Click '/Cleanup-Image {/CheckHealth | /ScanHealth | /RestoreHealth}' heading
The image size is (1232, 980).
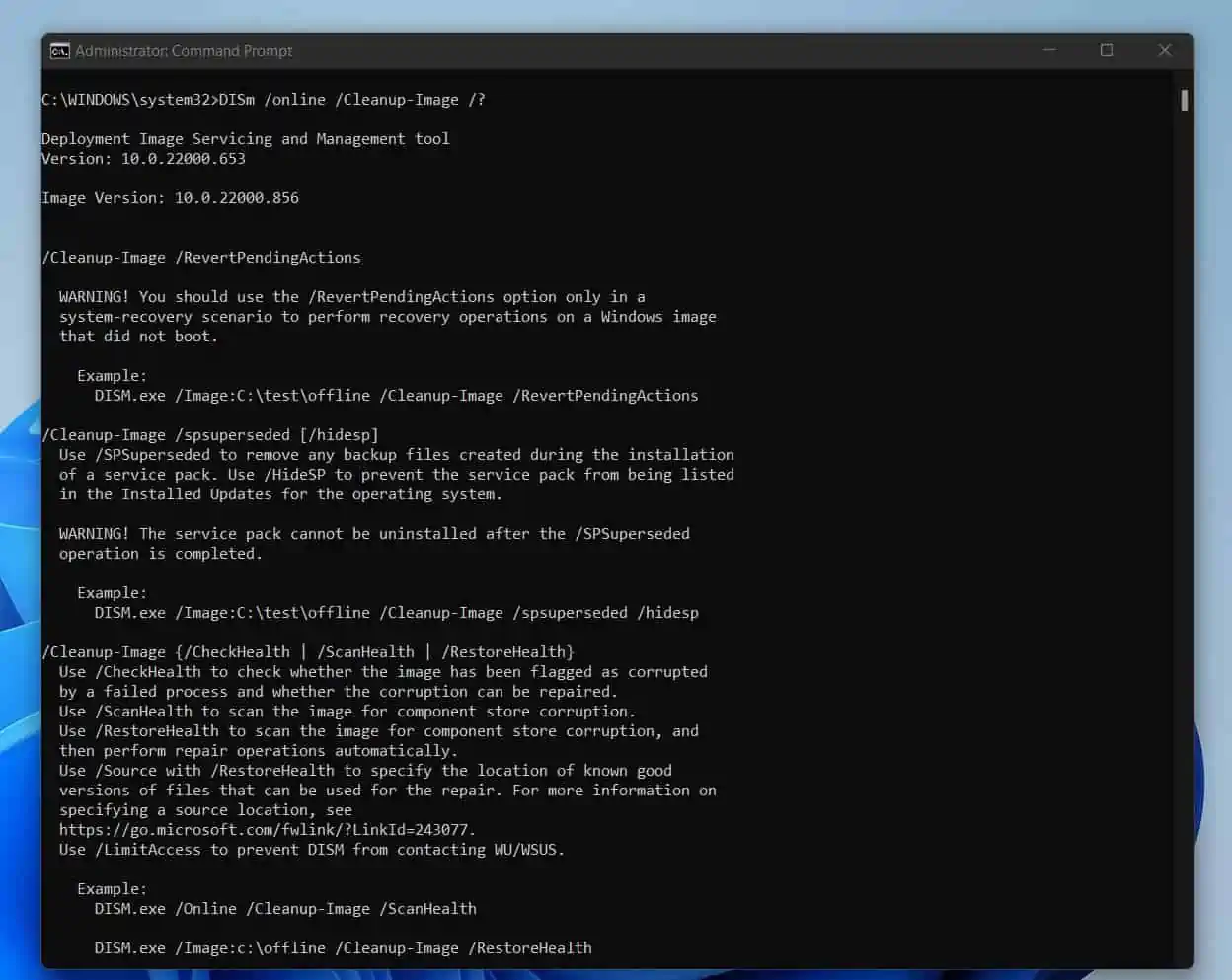click(308, 652)
